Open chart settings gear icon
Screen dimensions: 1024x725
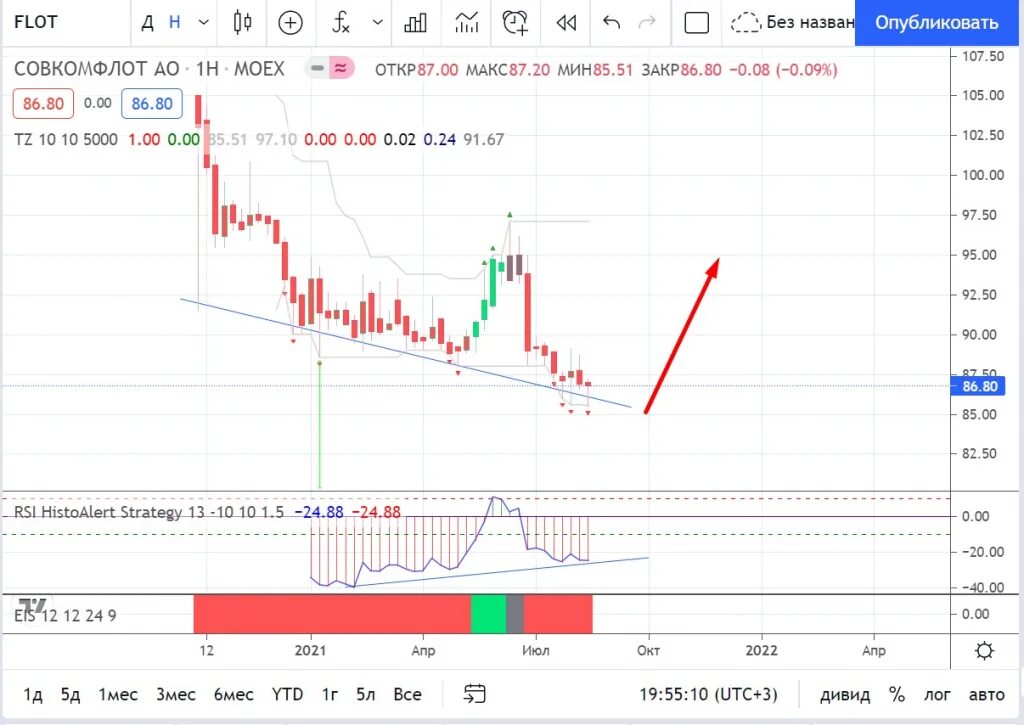[x=984, y=651]
